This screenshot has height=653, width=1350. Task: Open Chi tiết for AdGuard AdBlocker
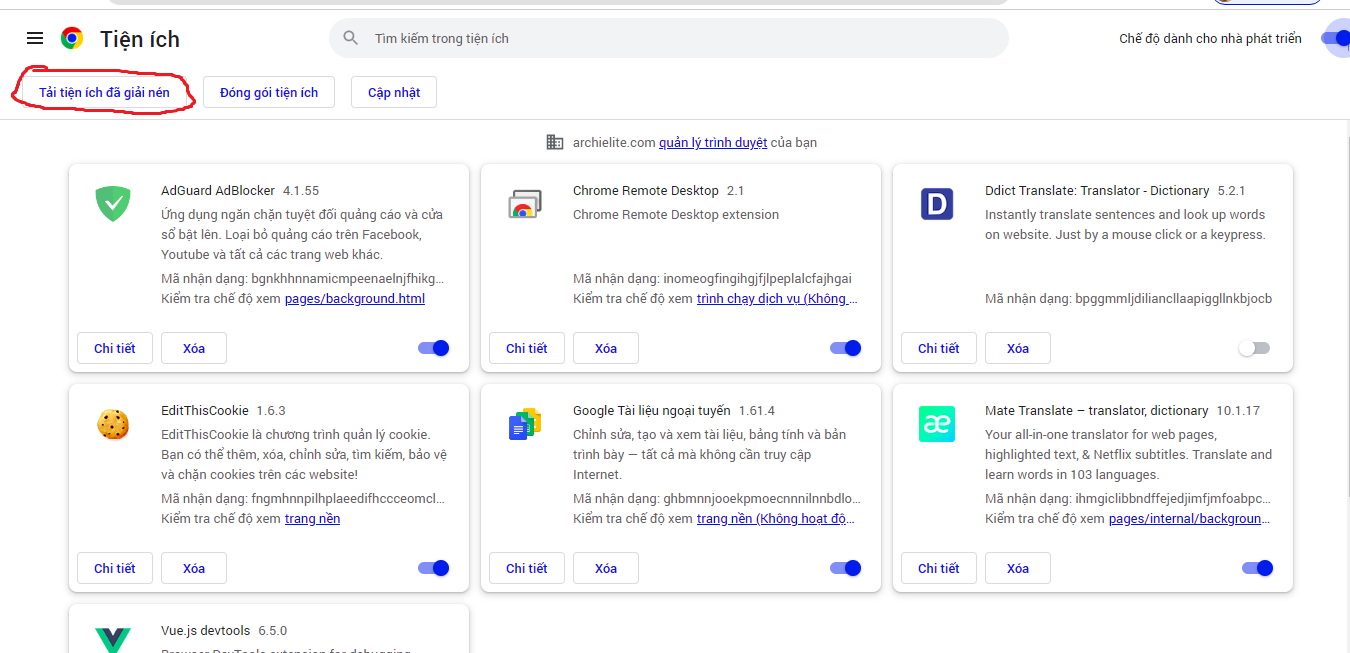(115, 348)
